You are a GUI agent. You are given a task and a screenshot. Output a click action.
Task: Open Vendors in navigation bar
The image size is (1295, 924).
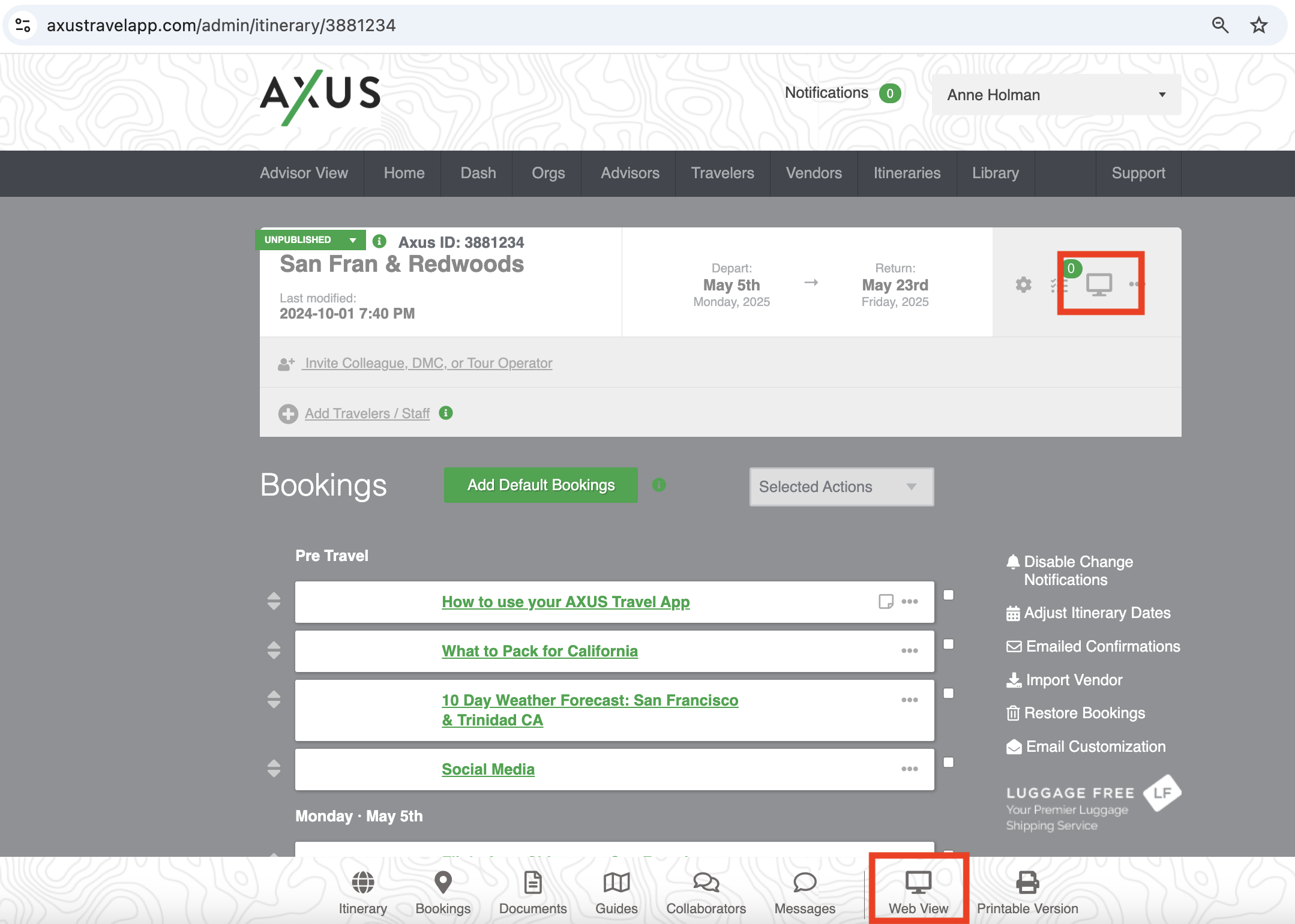814,173
